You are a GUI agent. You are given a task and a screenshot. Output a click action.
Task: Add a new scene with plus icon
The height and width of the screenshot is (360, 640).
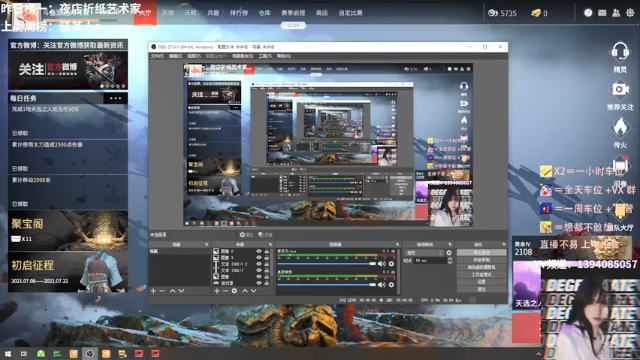point(153,291)
